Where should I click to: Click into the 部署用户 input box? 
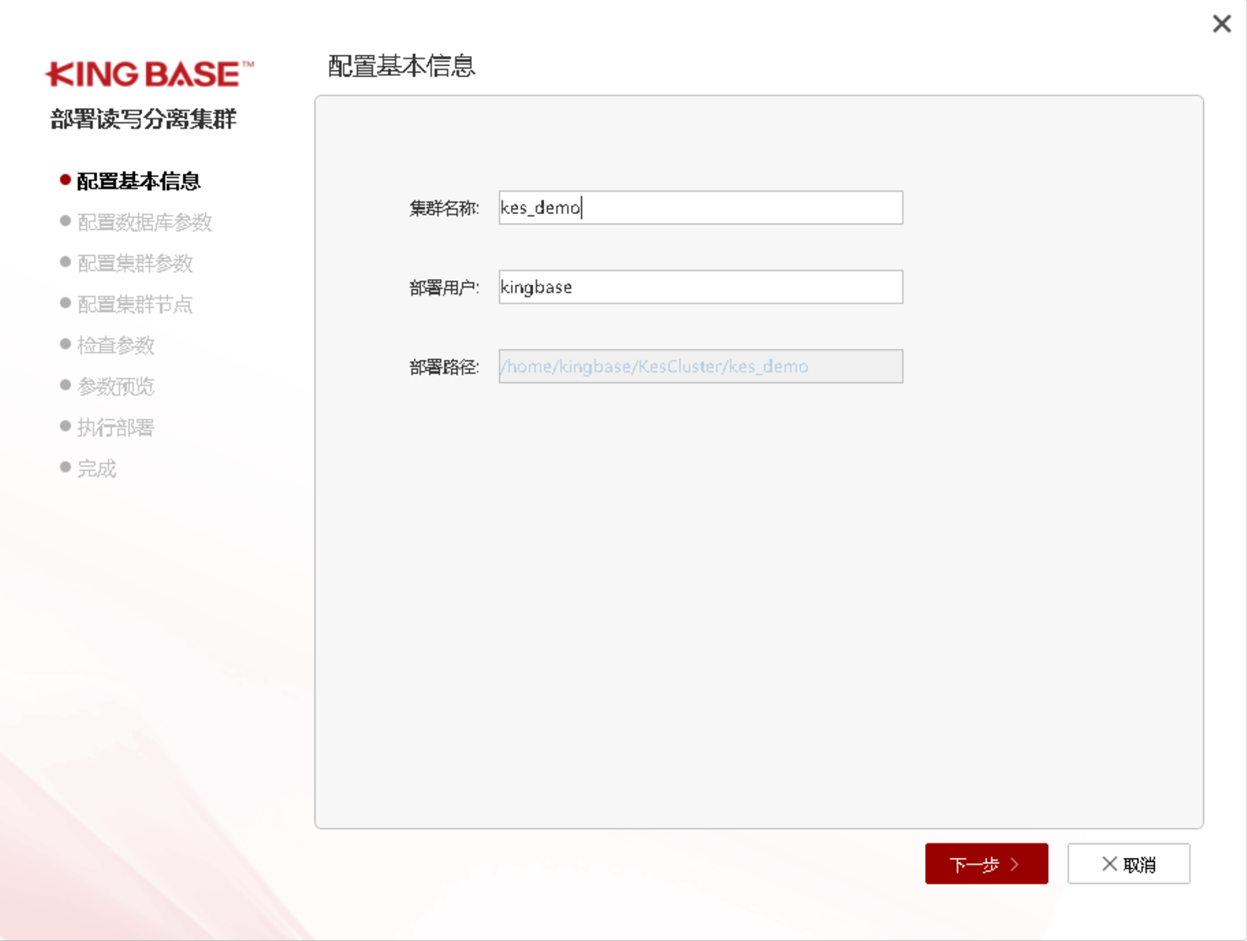point(700,287)
